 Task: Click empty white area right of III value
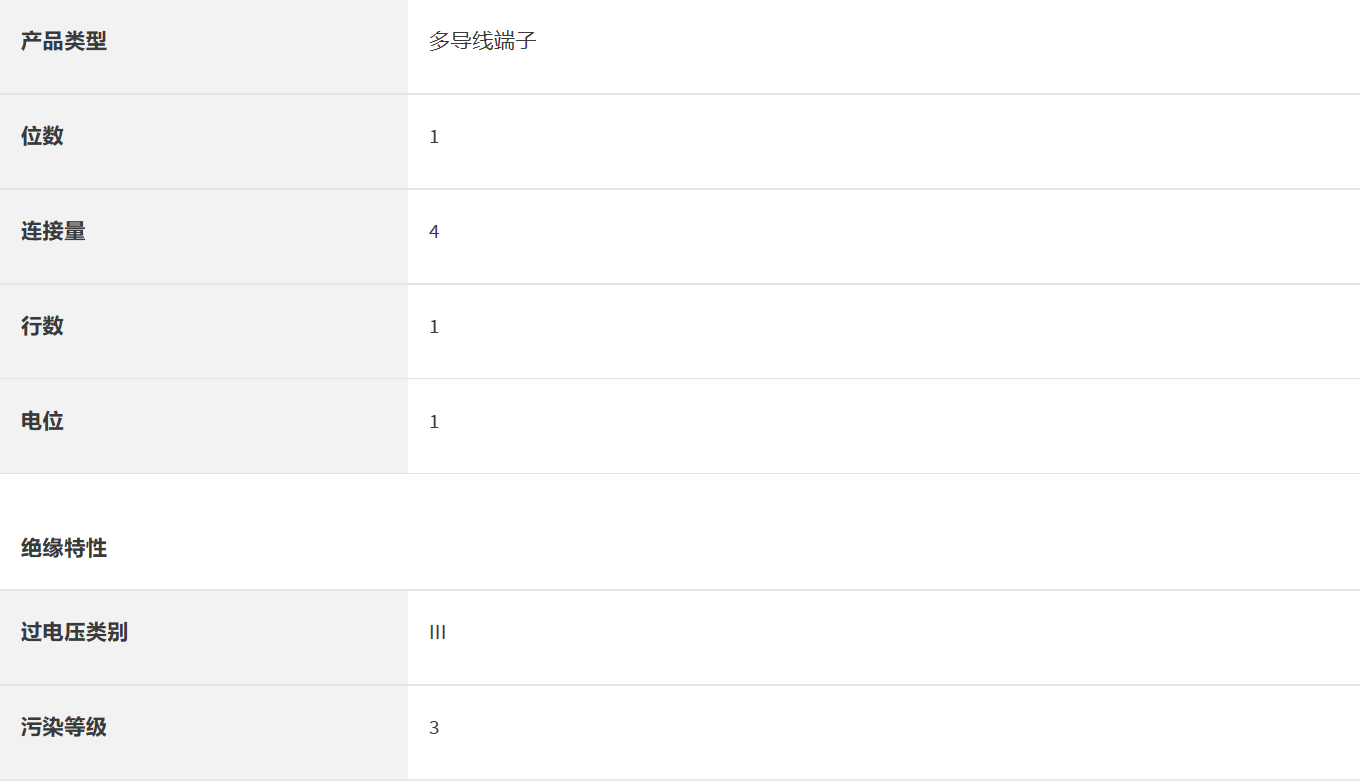(x=900, y=633)
